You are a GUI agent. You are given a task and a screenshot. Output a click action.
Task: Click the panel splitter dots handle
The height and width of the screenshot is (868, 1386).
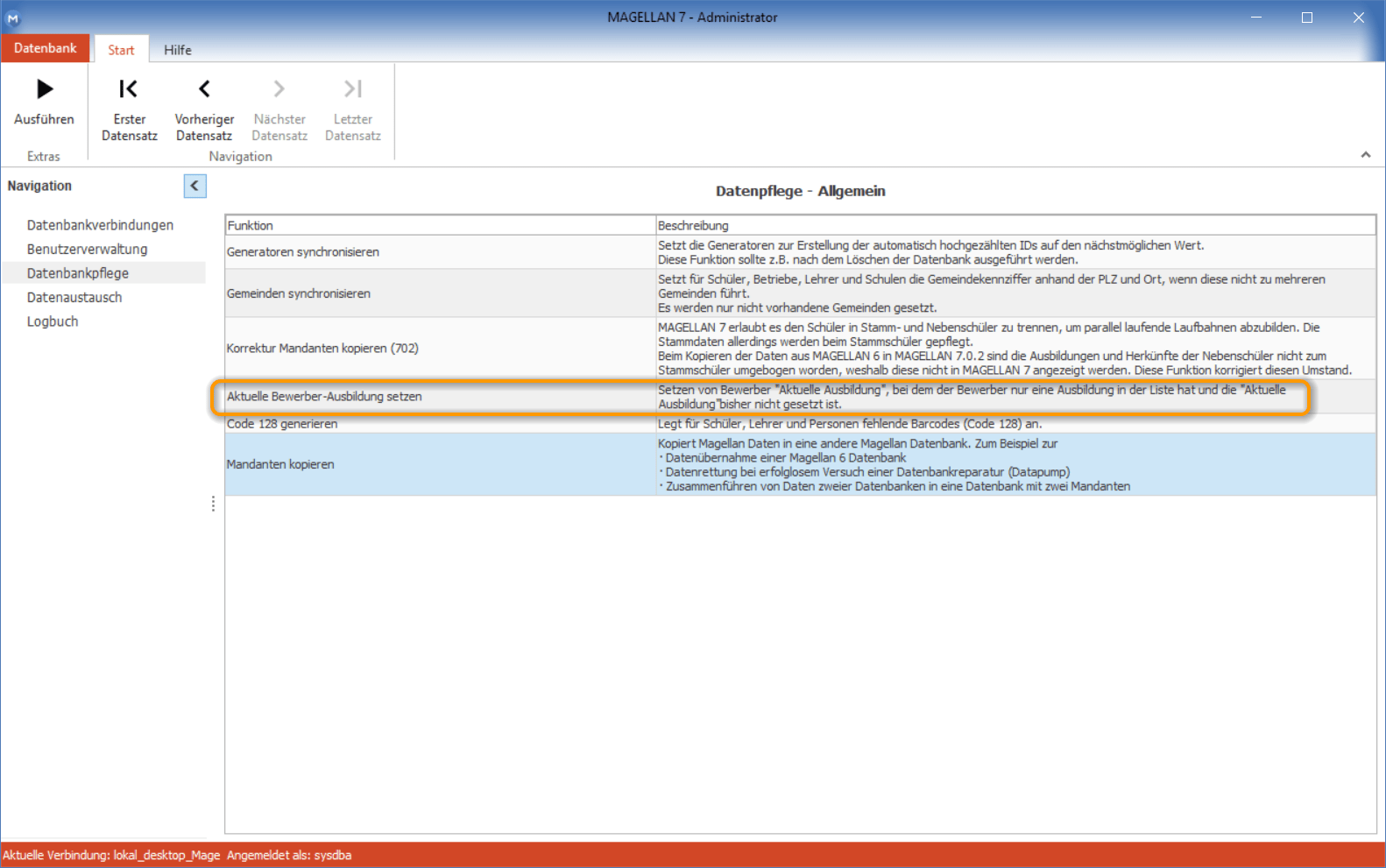213,504
